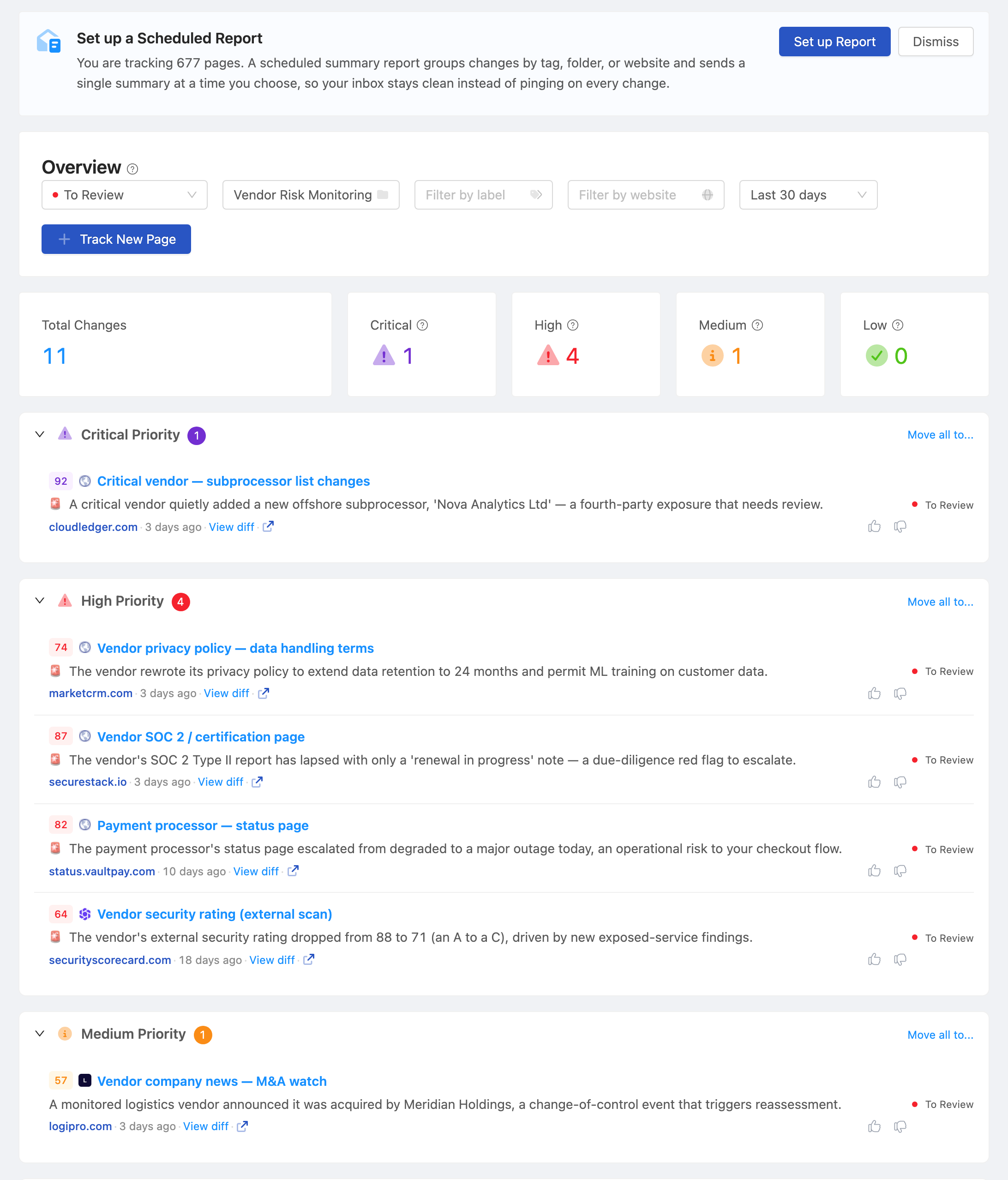The height and width of the screenshot is (1180, 1008).
Task: Click the securityscorecard.com link
Action: (110, 960)
